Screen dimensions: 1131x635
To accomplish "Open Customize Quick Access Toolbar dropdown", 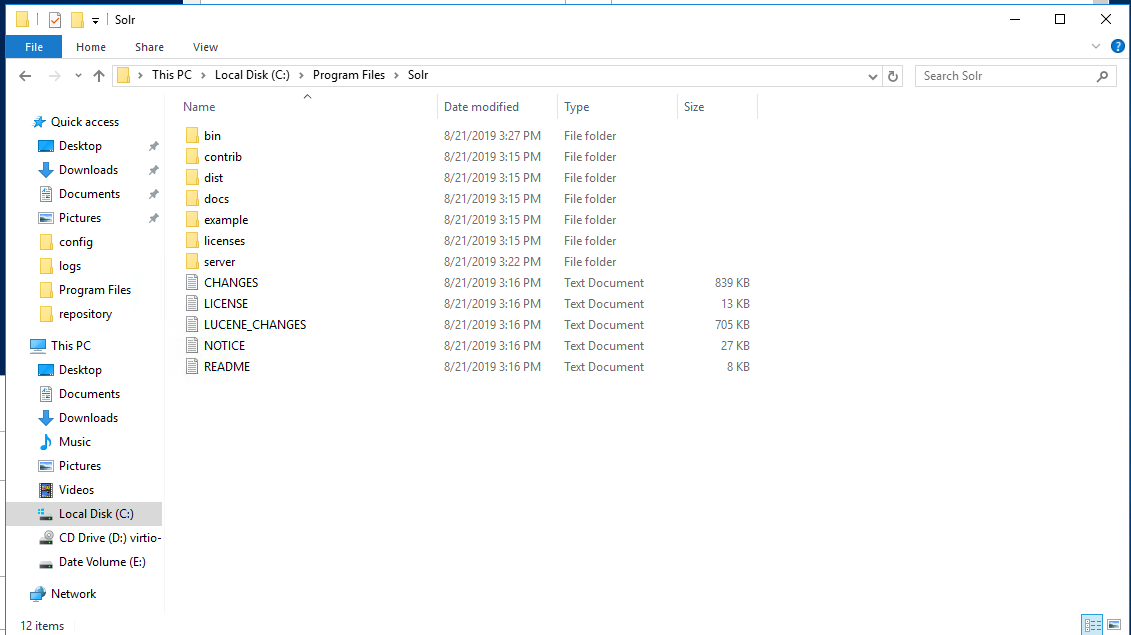I will [95, 20].
